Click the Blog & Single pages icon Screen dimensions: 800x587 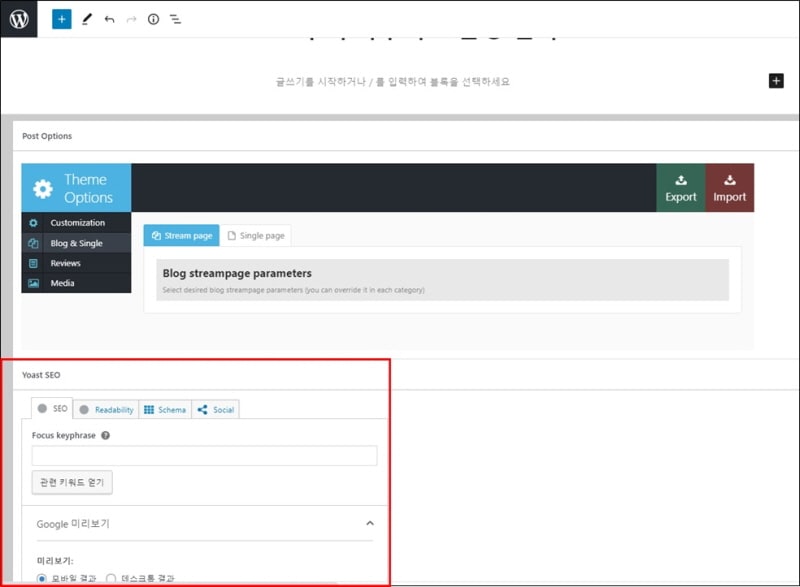(x=33, y=243)
